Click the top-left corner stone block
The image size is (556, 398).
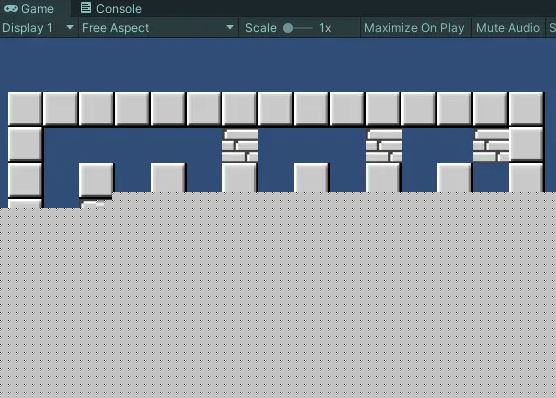pyautogui.click(x=25, y=109)
